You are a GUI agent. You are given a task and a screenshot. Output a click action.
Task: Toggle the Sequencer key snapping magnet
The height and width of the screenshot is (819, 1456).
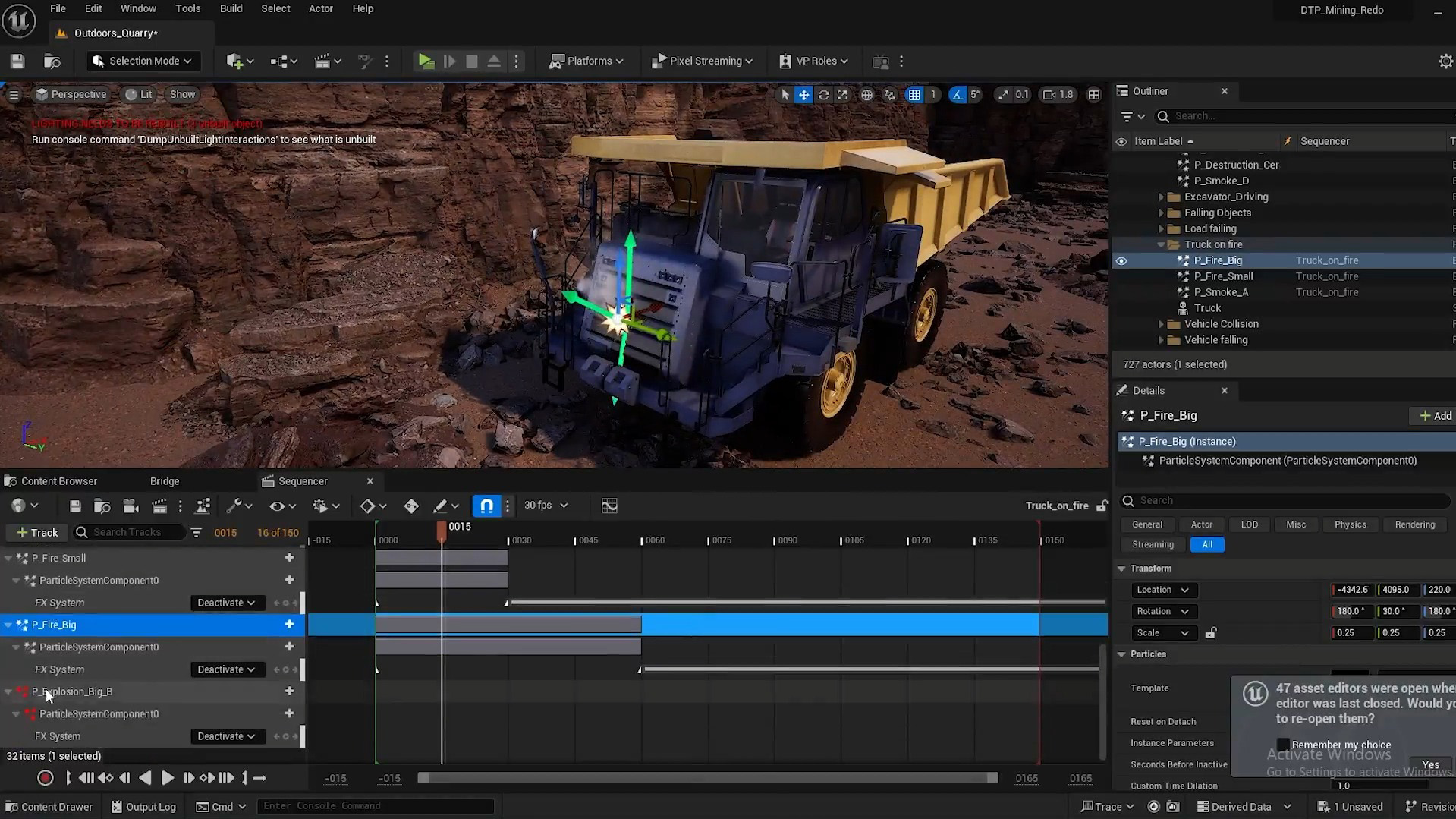pyautogui.click(x=486, y=506)
